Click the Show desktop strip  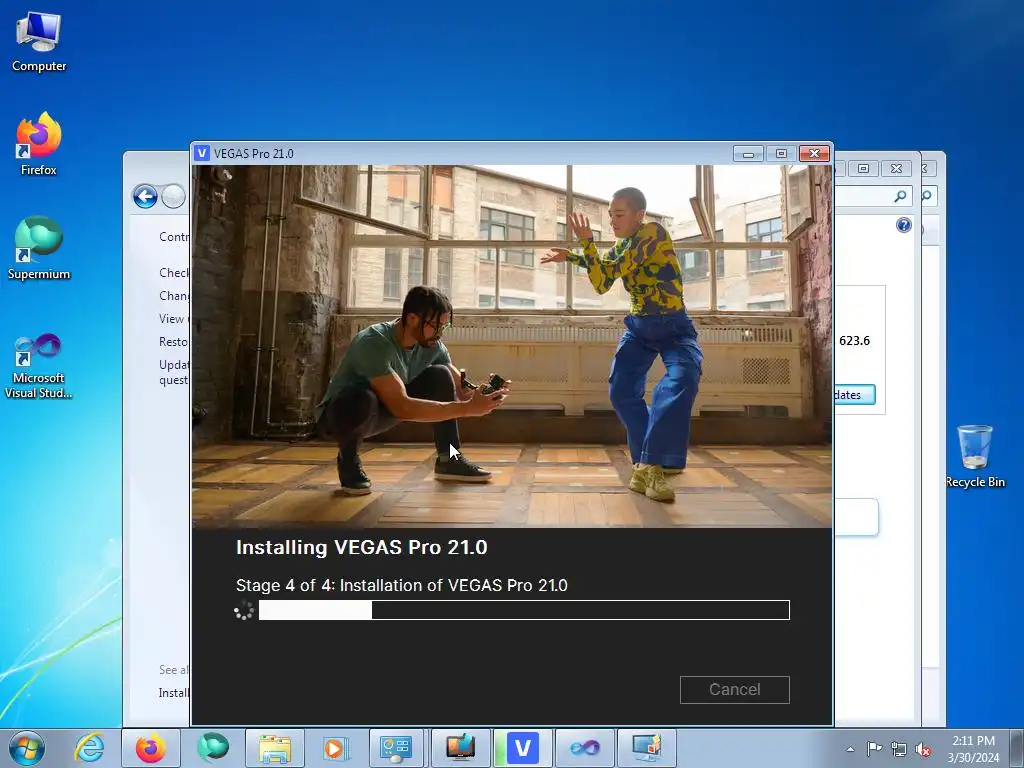(1017, 749)
